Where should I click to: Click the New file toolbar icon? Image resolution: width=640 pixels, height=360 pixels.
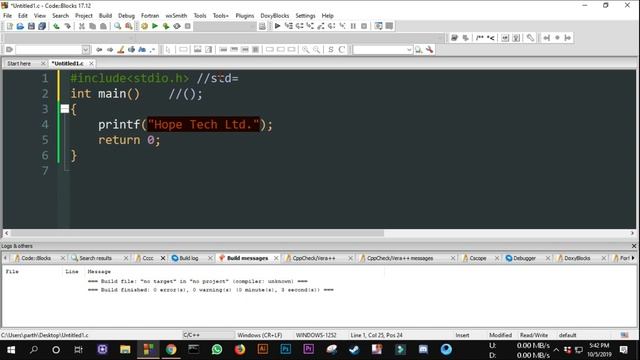point(10,26)
